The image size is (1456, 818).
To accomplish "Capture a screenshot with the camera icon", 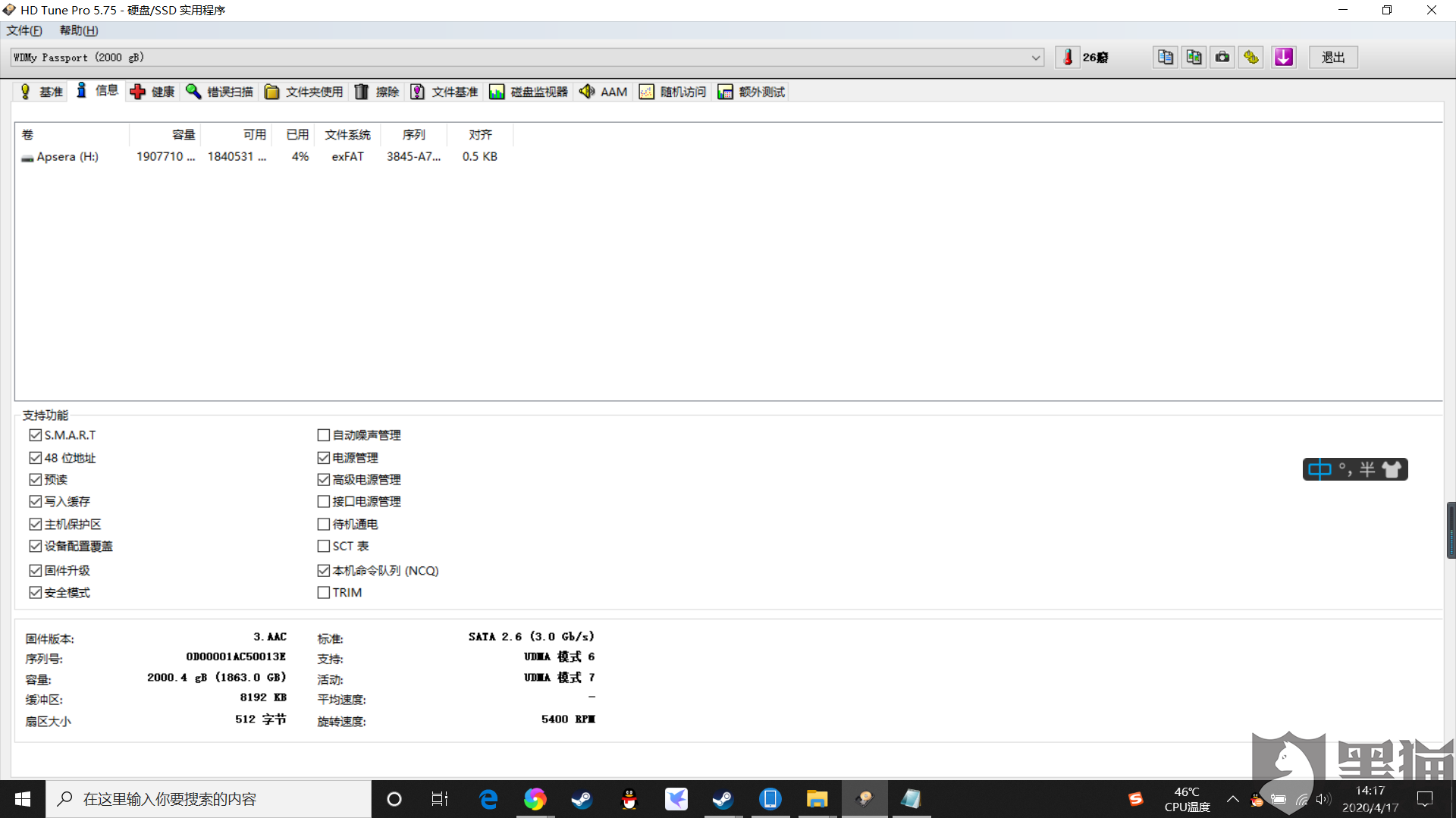I will coord(1222,57).
